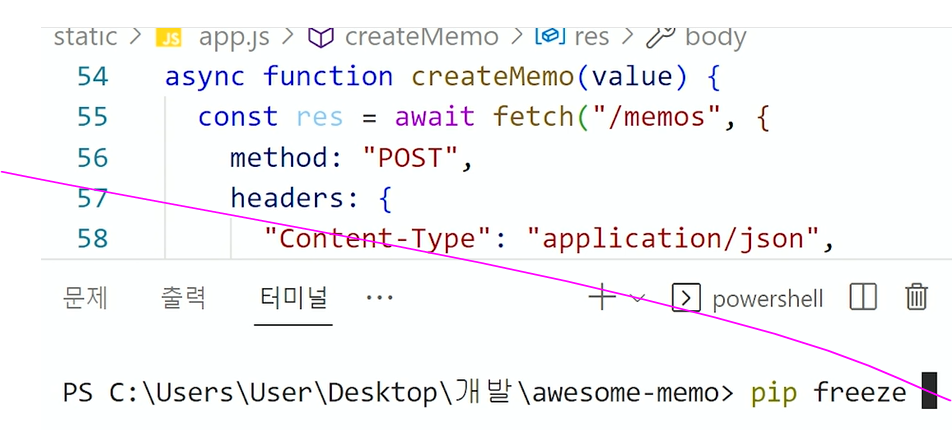Viewport: 952px width, 430px height.
Task: Select createMemo in the breadcrumb
Action: point(421,37)
